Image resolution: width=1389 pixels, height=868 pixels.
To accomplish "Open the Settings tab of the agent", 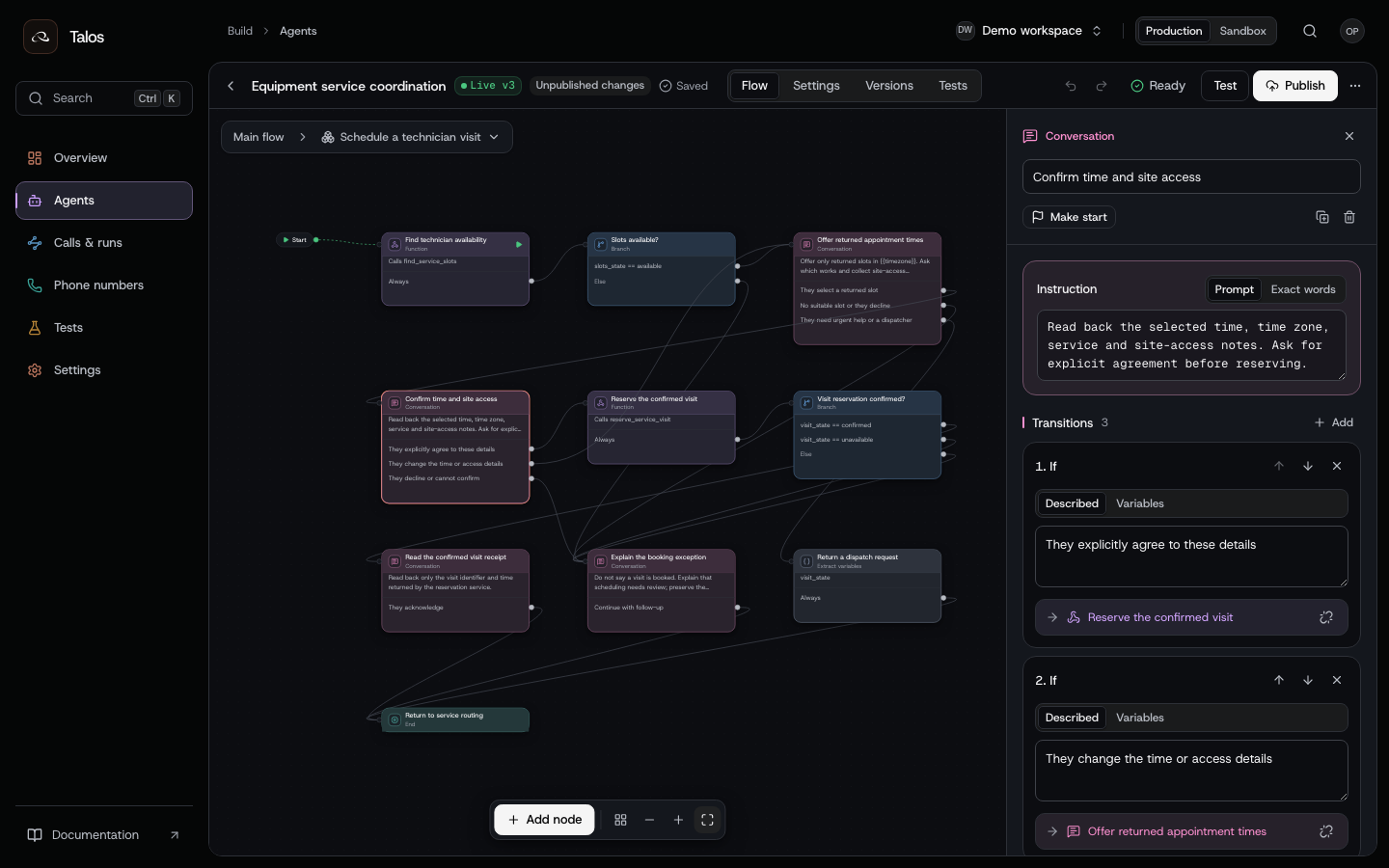I will coord(816,86).
